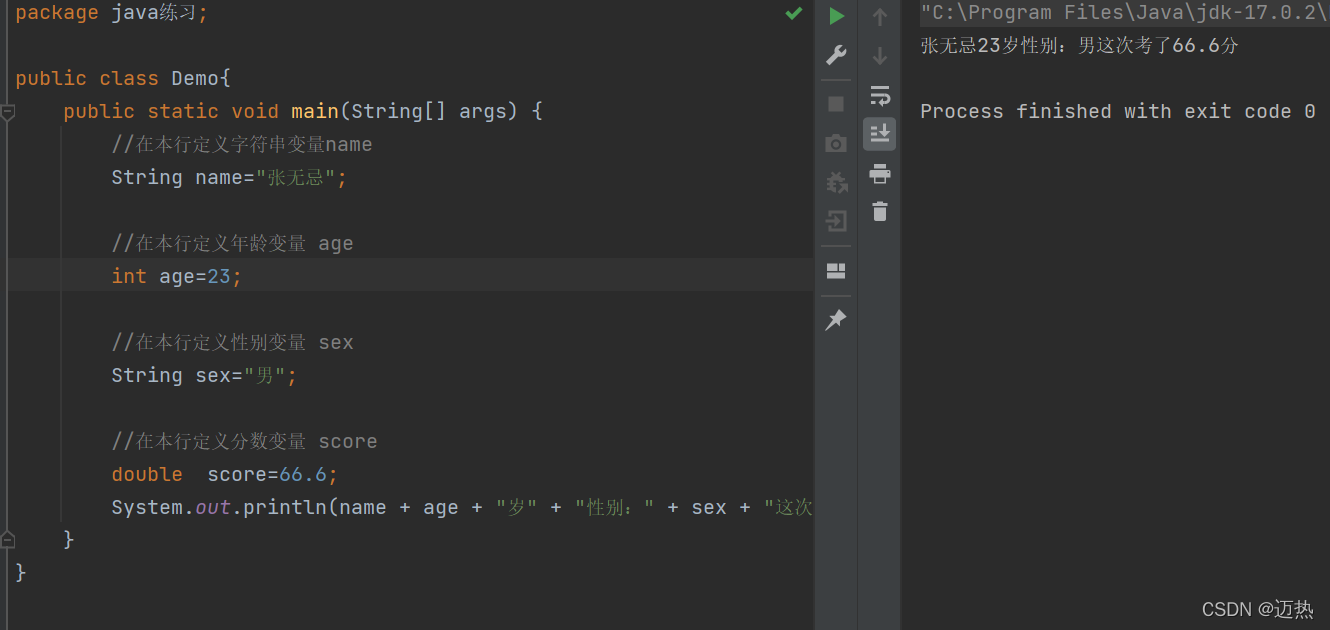The image size is (1330, 630).
Task: Click the Restore layout icon
Action: click(837, 271)
